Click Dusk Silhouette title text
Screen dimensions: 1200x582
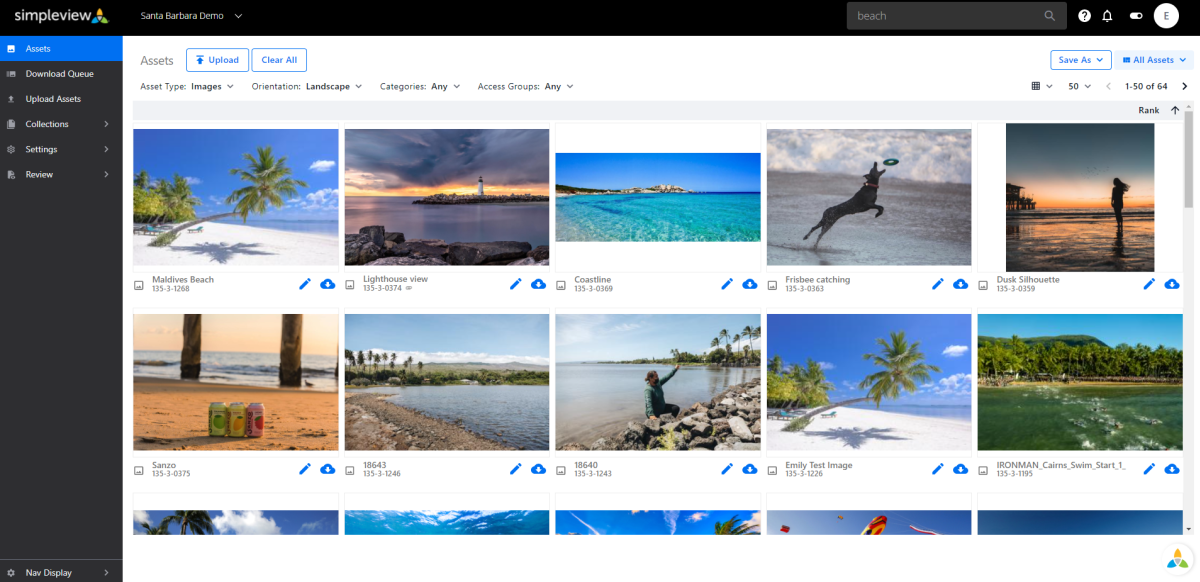[x=1028, y=280]
